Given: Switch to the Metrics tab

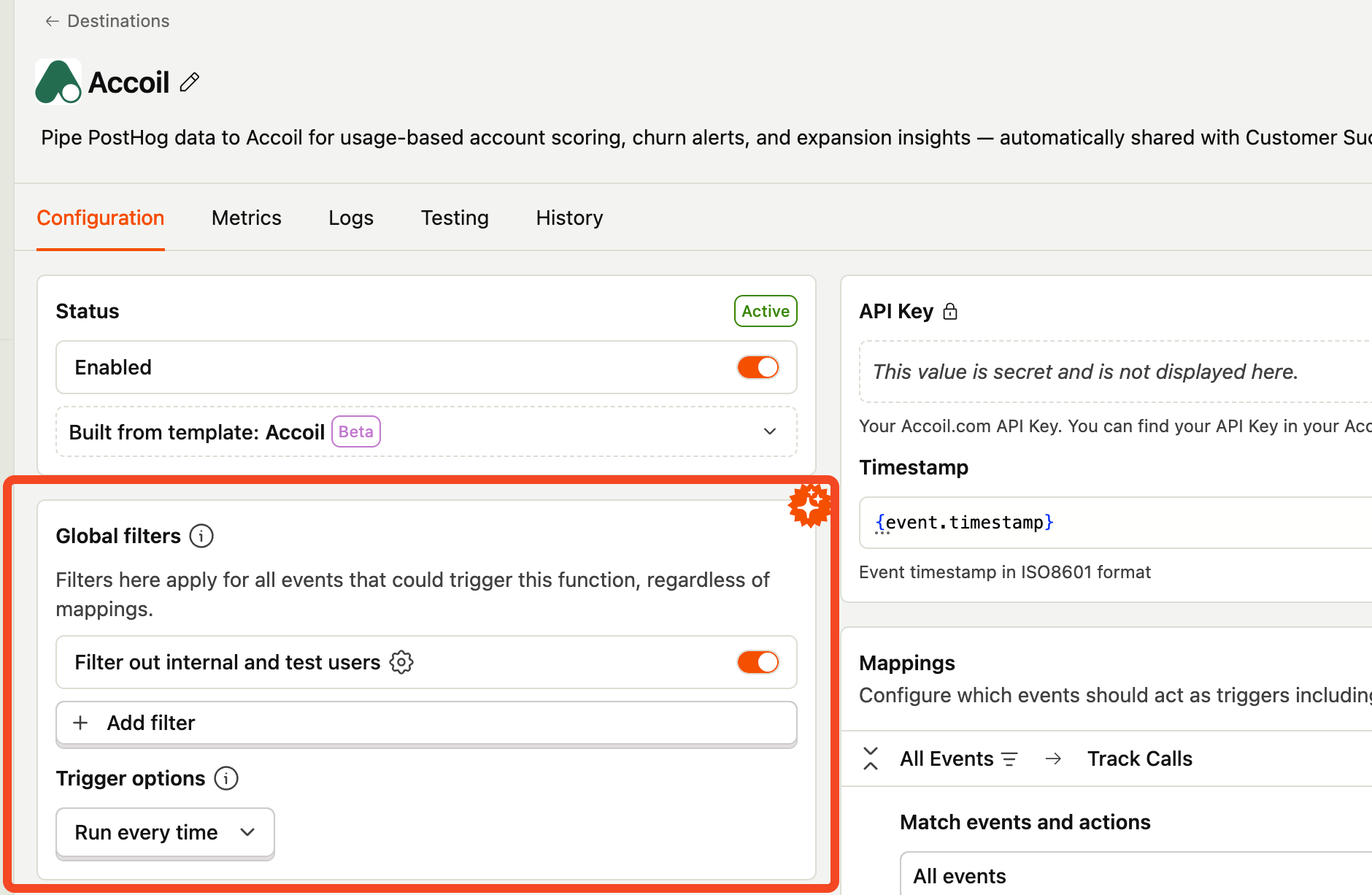Looking at the screenshot, I should point(247,218).
